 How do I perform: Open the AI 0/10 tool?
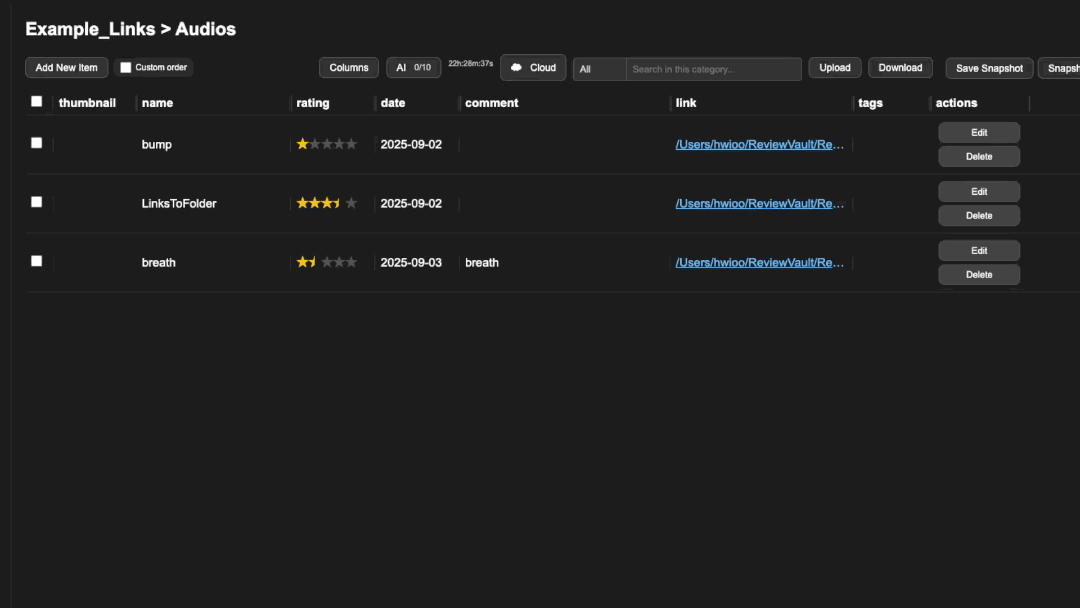(413, 68)
